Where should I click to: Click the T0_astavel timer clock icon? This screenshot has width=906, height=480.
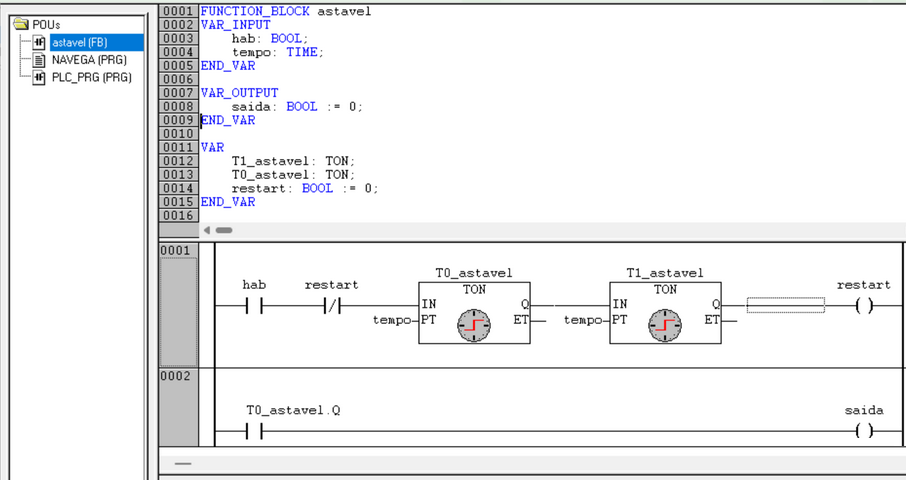coord(474,325)
